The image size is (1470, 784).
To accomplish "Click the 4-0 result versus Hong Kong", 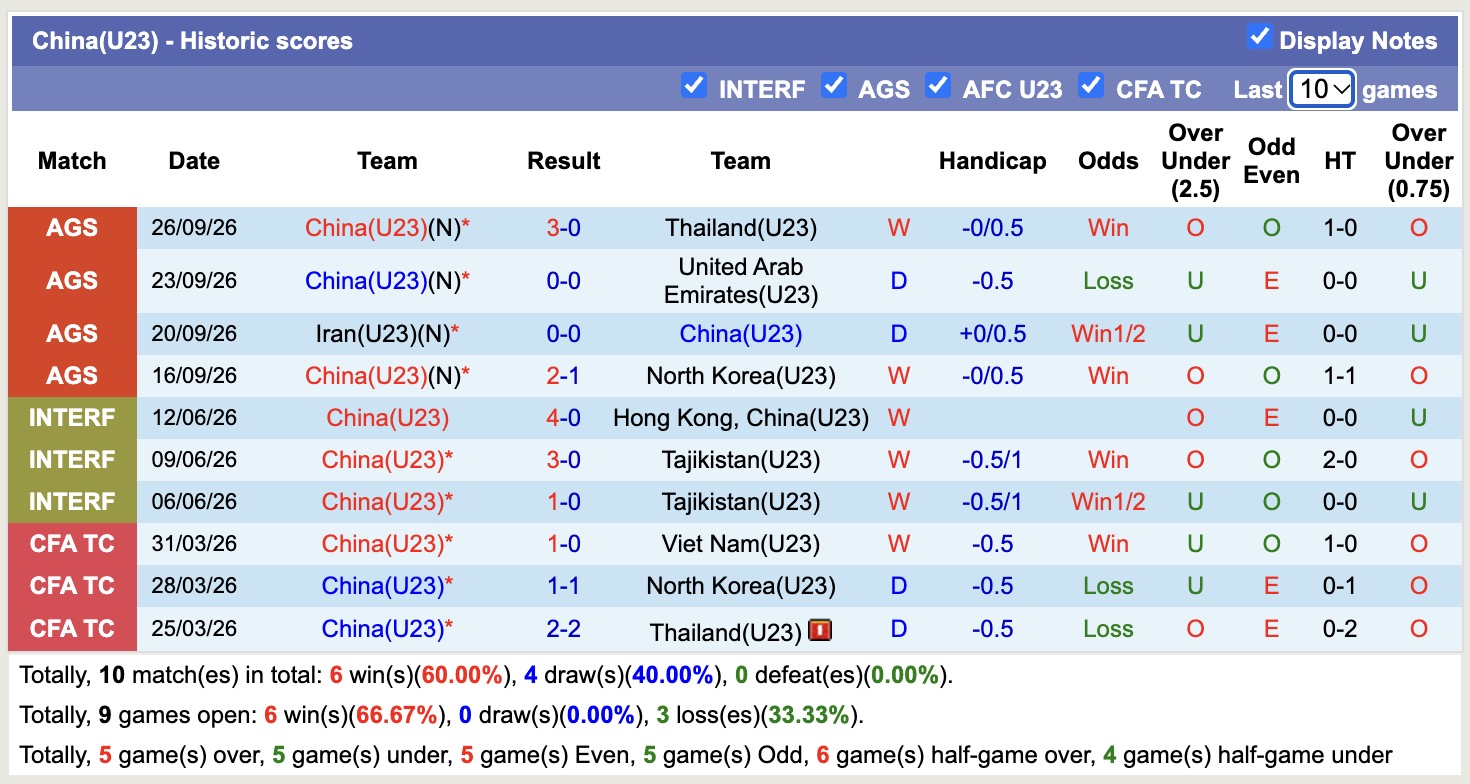I will coord(564,418).
